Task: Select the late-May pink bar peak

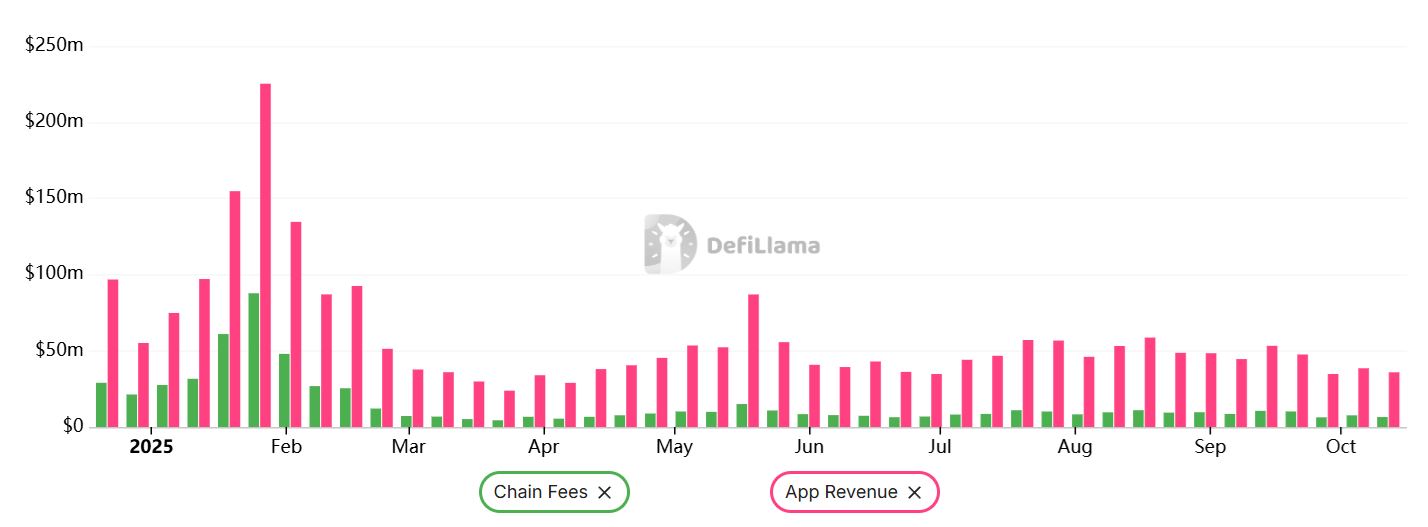Action: 753,360
